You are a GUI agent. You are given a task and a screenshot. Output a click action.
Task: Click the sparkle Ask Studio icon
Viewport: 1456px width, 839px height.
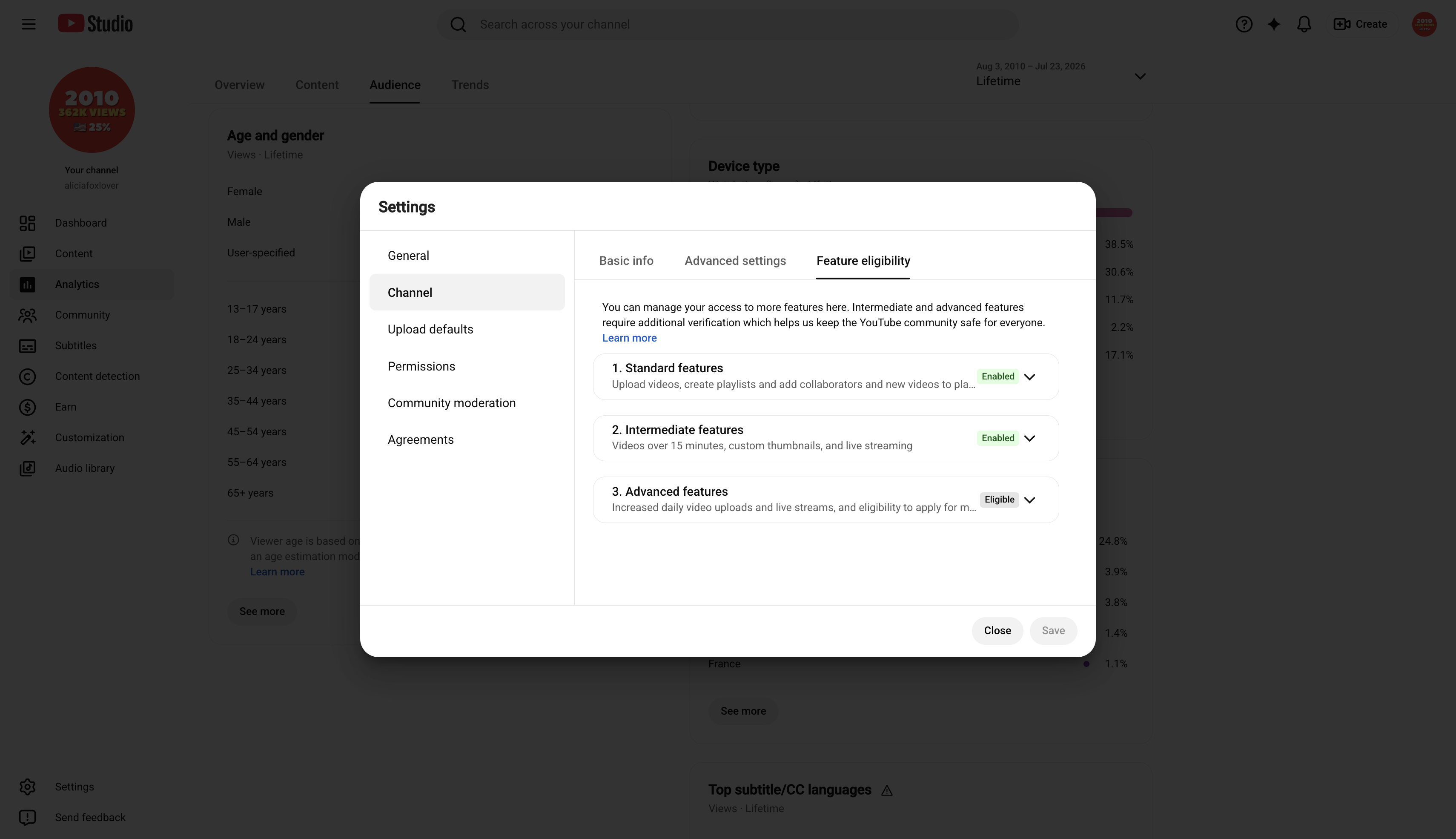[1273, 24]
